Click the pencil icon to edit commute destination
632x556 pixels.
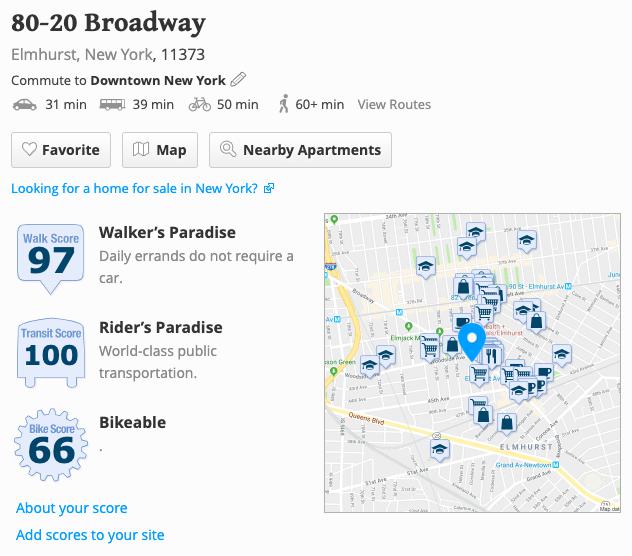coord(237,79)
